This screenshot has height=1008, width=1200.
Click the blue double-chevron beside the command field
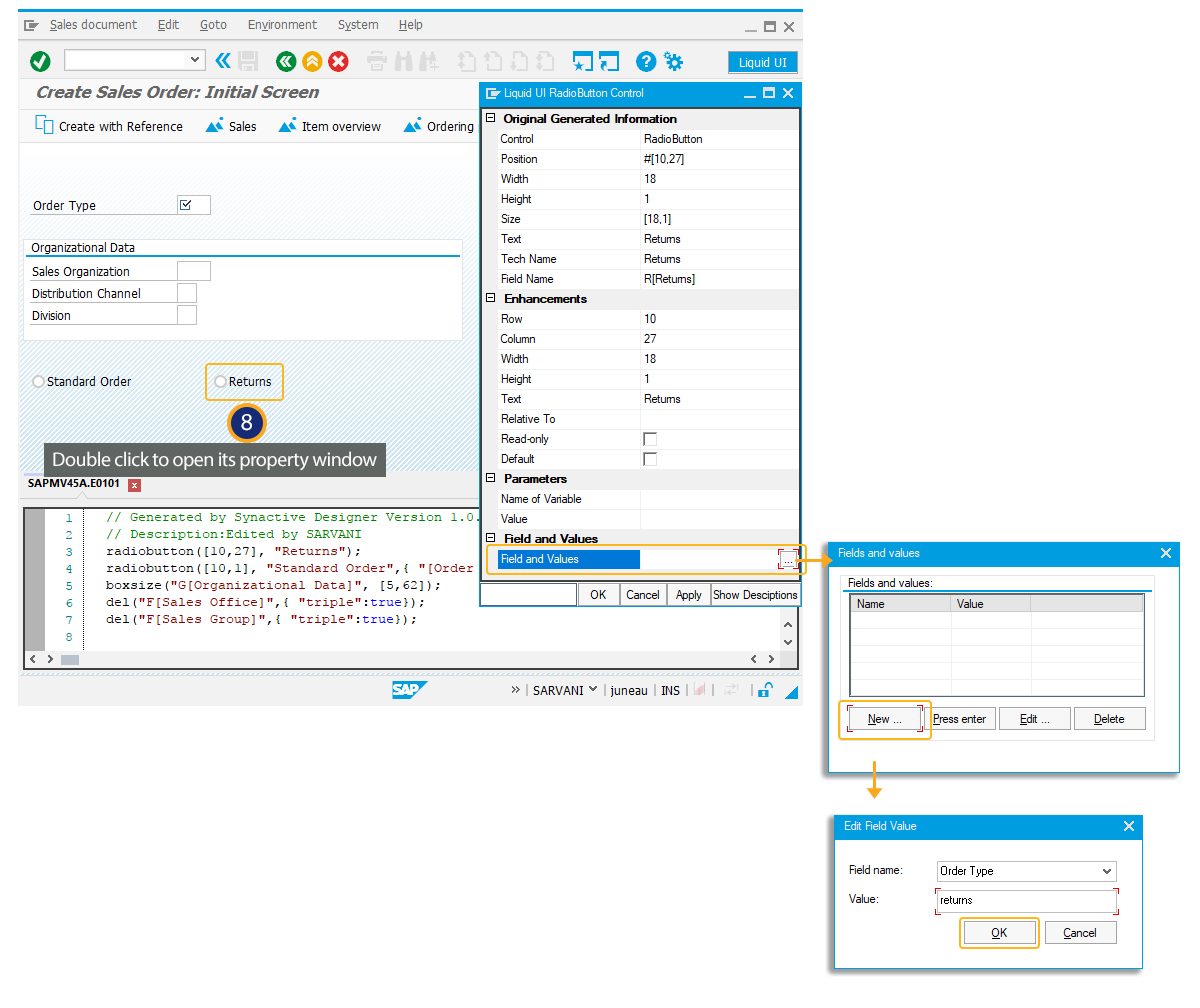tap(223, 61)
